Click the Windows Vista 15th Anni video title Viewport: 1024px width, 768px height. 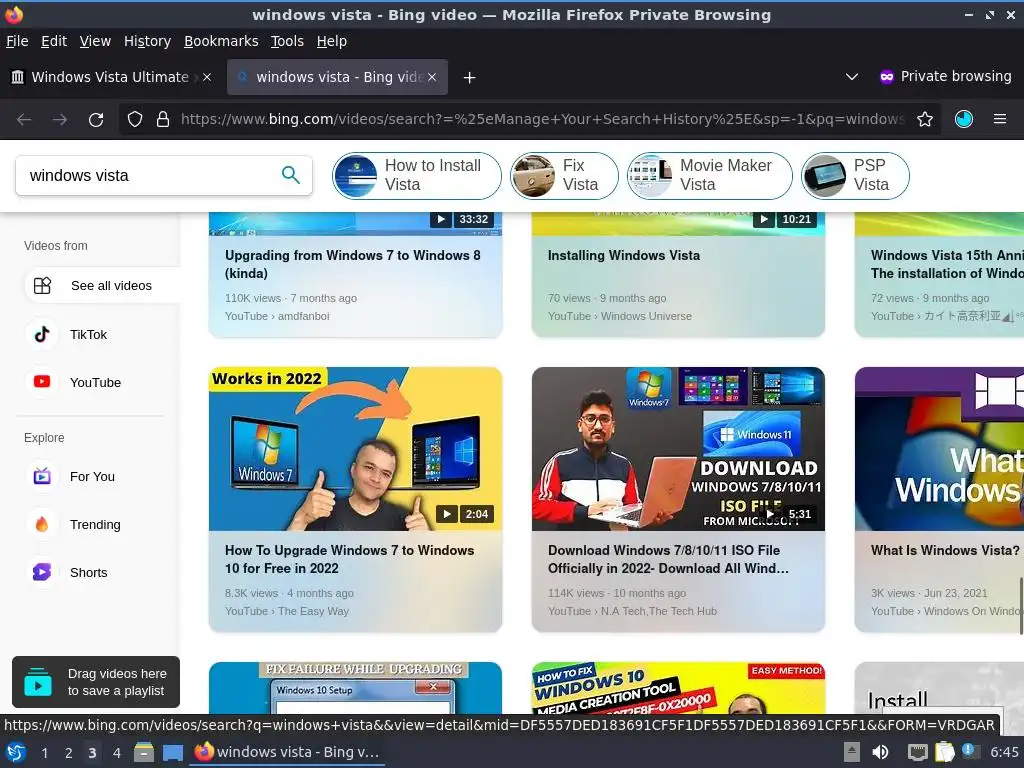[x=947, y=264]
